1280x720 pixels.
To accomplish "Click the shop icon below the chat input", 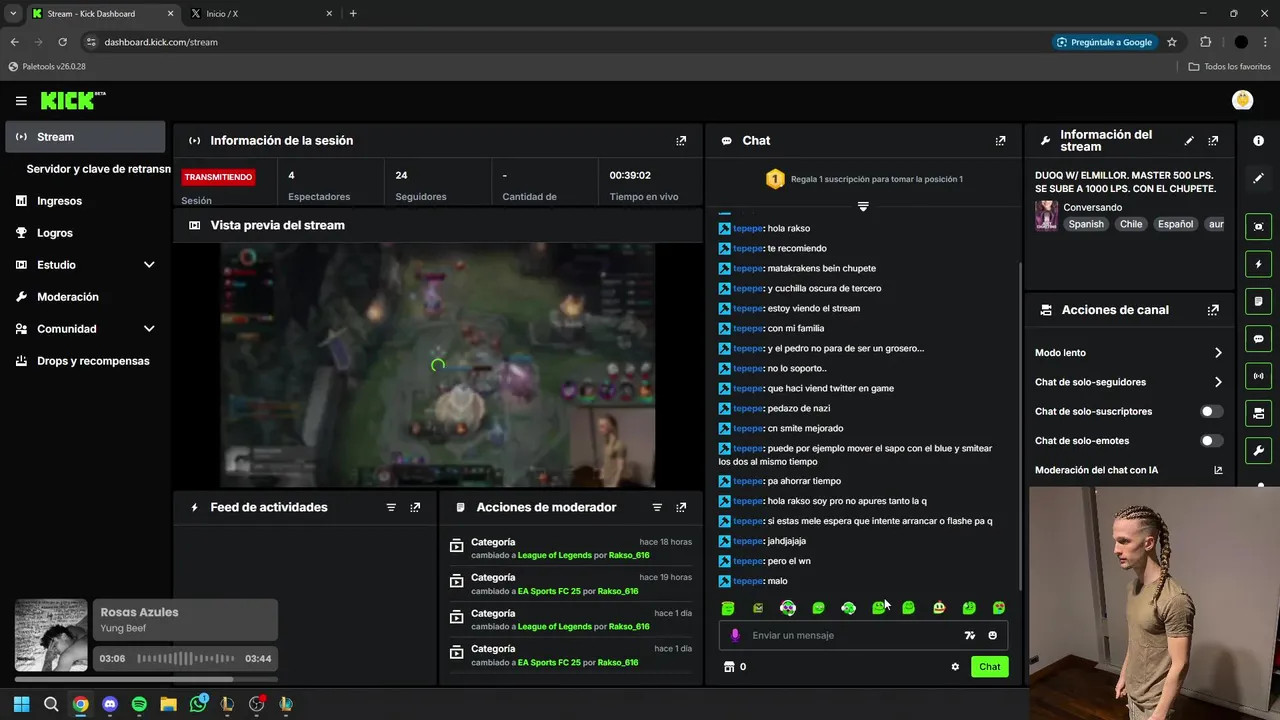I will pos(729,667).
